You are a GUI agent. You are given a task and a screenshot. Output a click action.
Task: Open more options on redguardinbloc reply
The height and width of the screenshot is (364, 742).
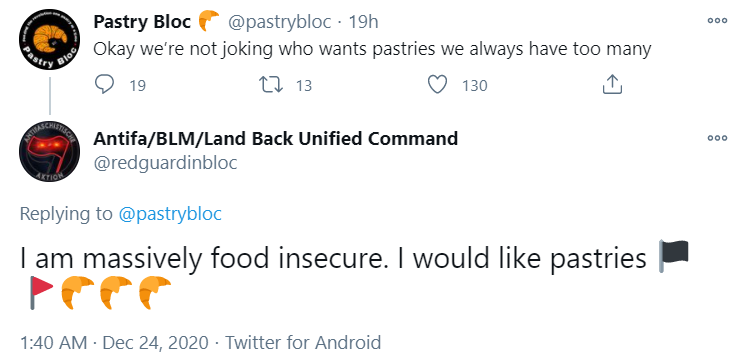(x=717, y=138)
